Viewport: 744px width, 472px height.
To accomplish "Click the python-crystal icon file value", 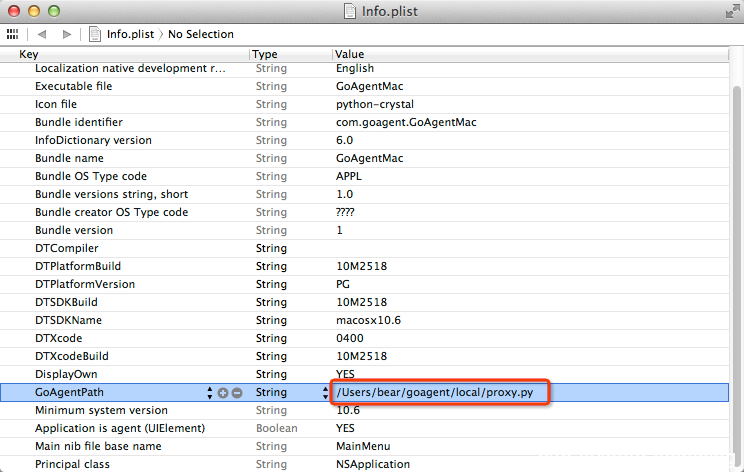I will pos(375,104).
